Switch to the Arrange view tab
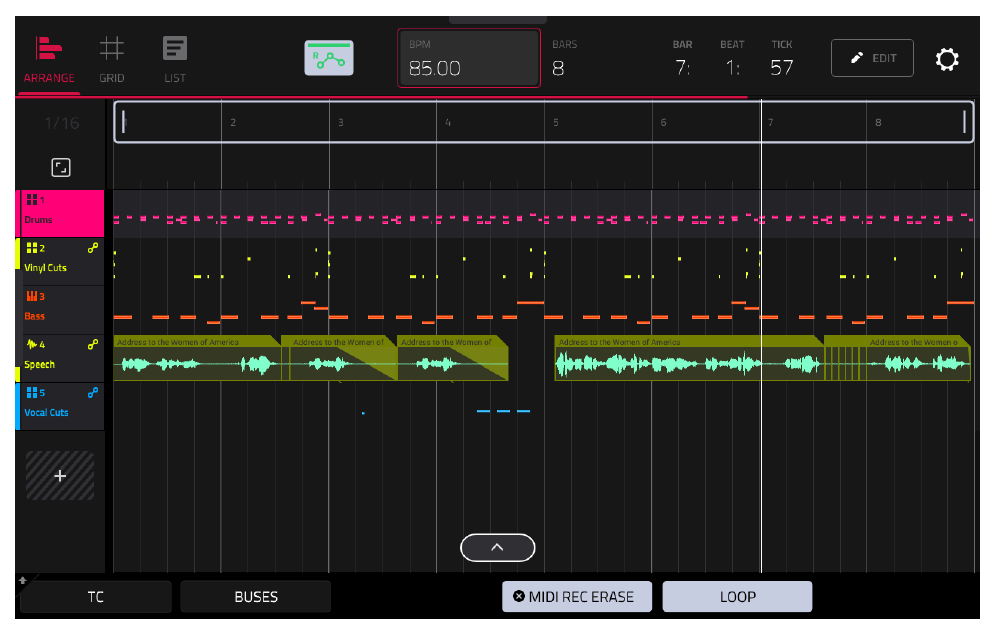 tap(49, 60)
